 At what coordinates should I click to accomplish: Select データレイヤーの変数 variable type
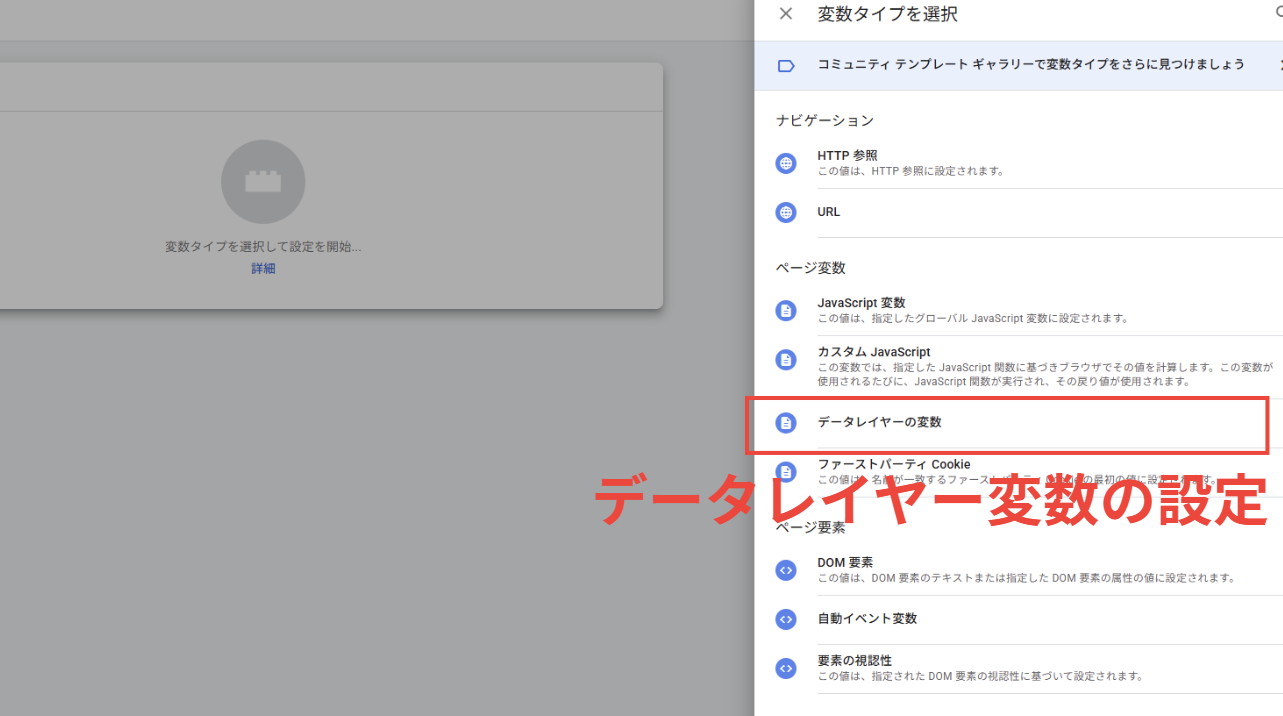click(1029, 423)
